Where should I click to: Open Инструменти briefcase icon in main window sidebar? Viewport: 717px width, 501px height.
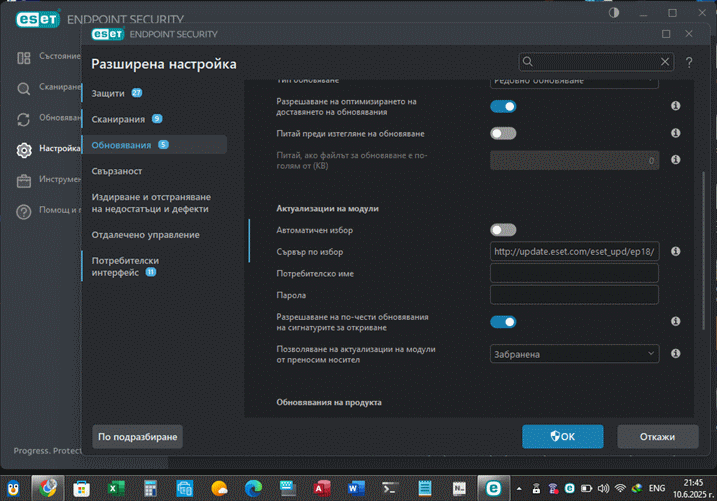coord(24,181)
